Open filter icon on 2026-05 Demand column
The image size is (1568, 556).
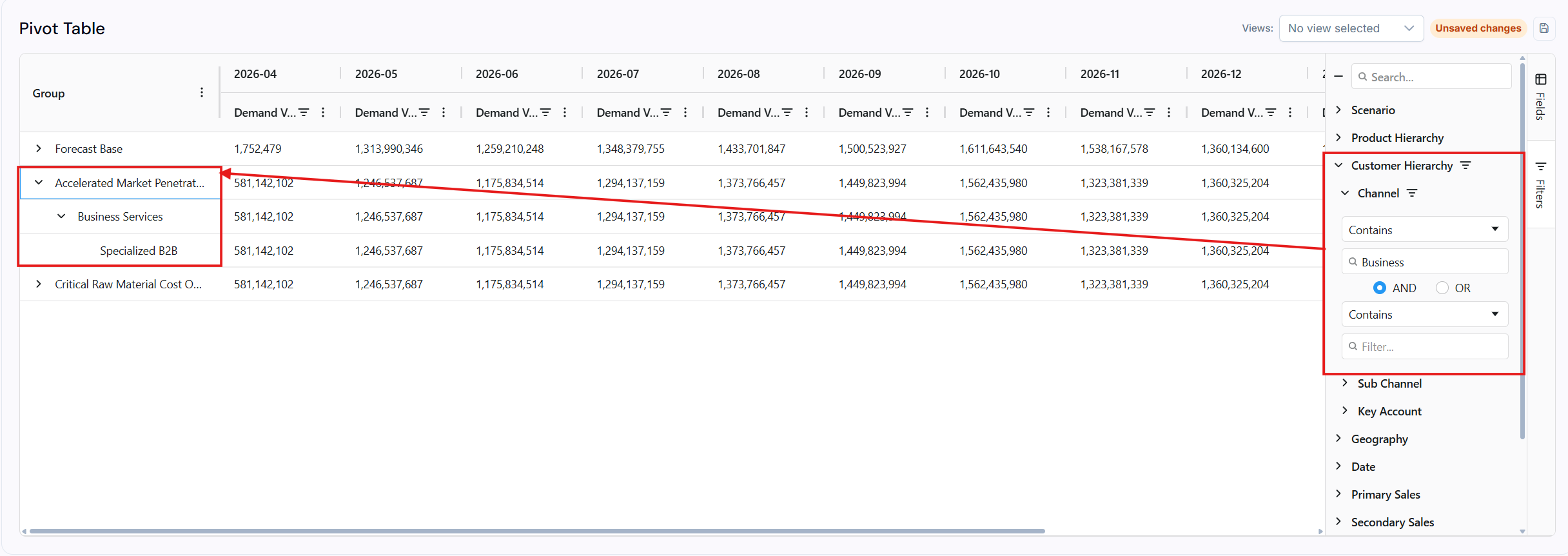click(424, 112)
